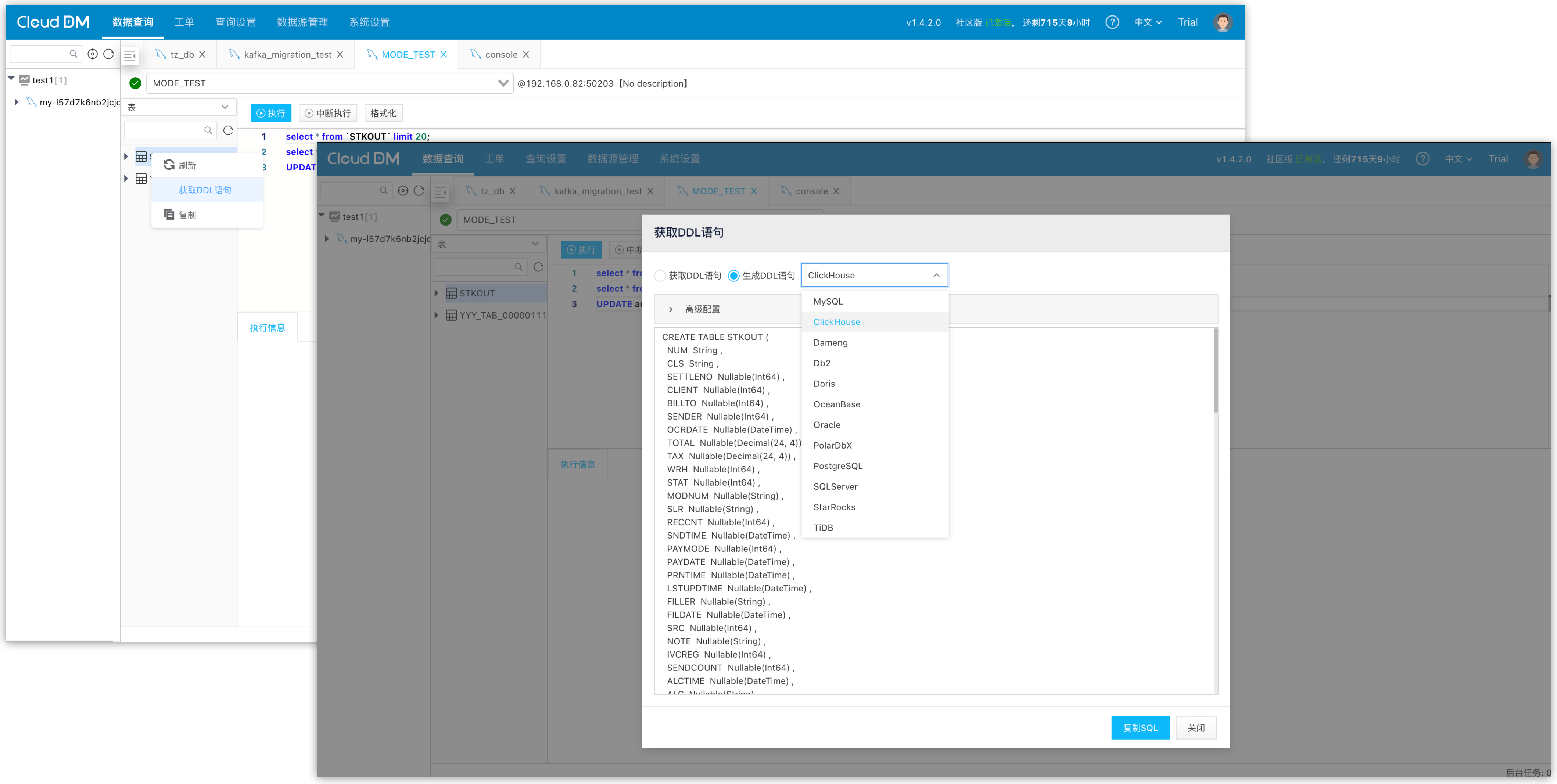
Task: Select the 生成DDL语句 radio option
Action: point(734,276)
